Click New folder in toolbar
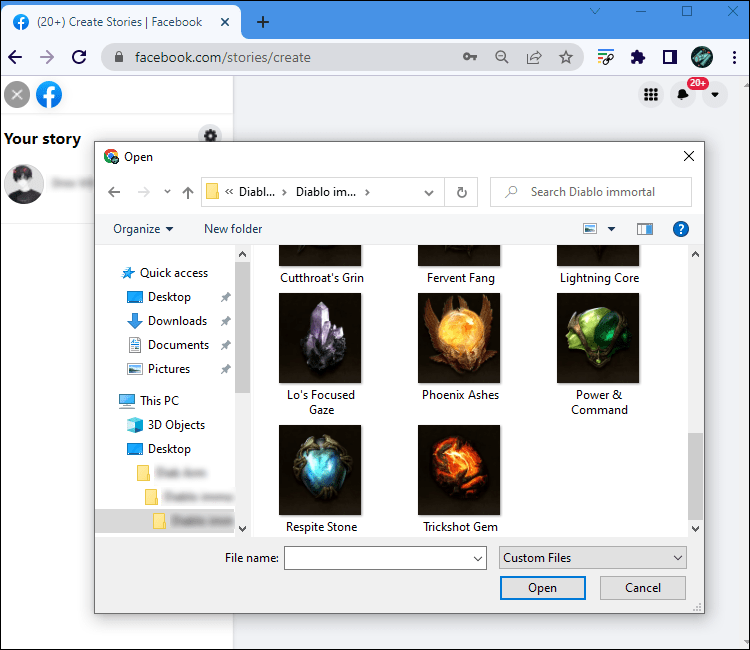The image size is (750, 650). 233,229
